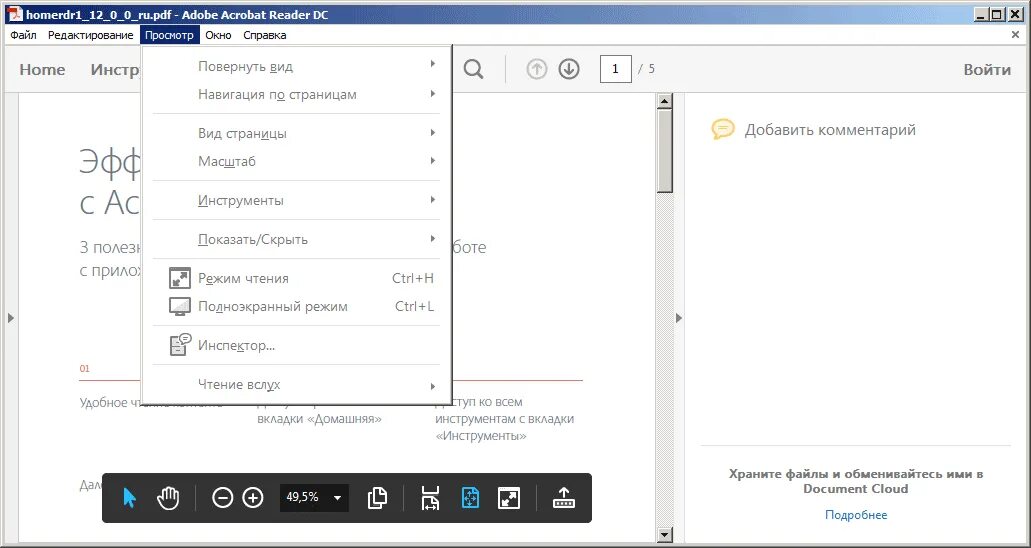Image resolution: width=1031 pixels, height=548 pixels.
Task: Open the search magnifier
Action: [473, 69]
